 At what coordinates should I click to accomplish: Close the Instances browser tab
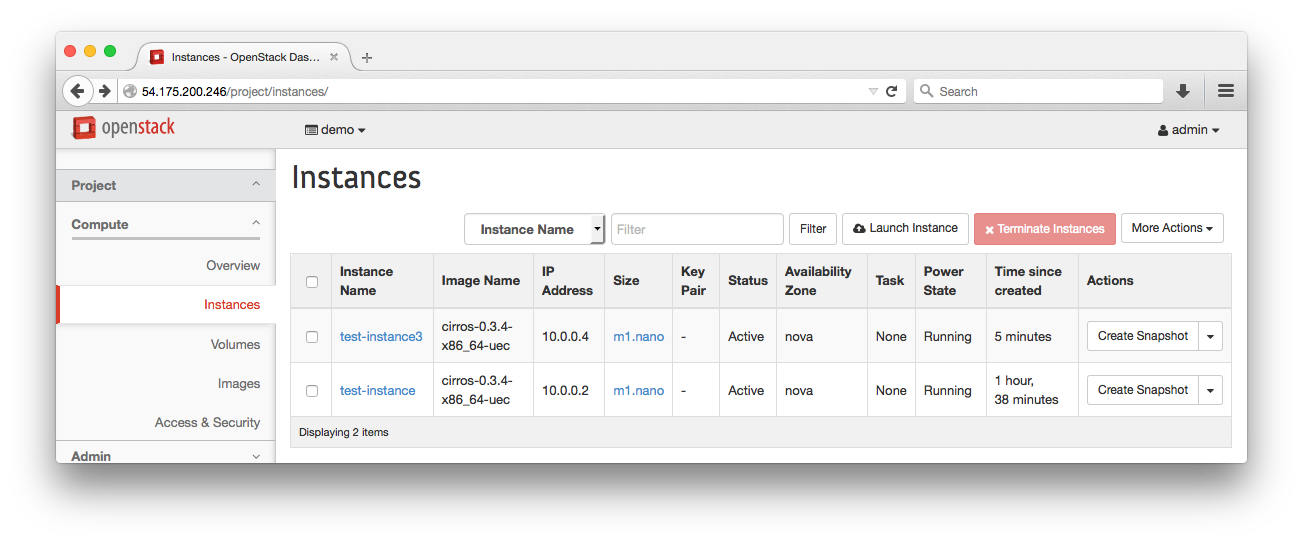[334, 57]
